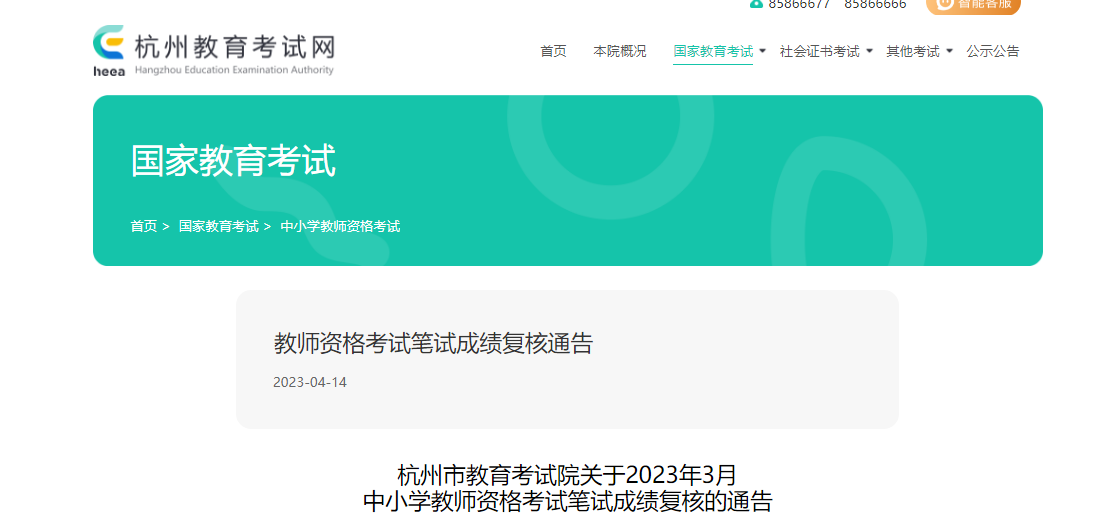This screenshot has width=1094, height=529.
Task: Click the 杭州教育考试网 site title
Action: pos(234,47)
